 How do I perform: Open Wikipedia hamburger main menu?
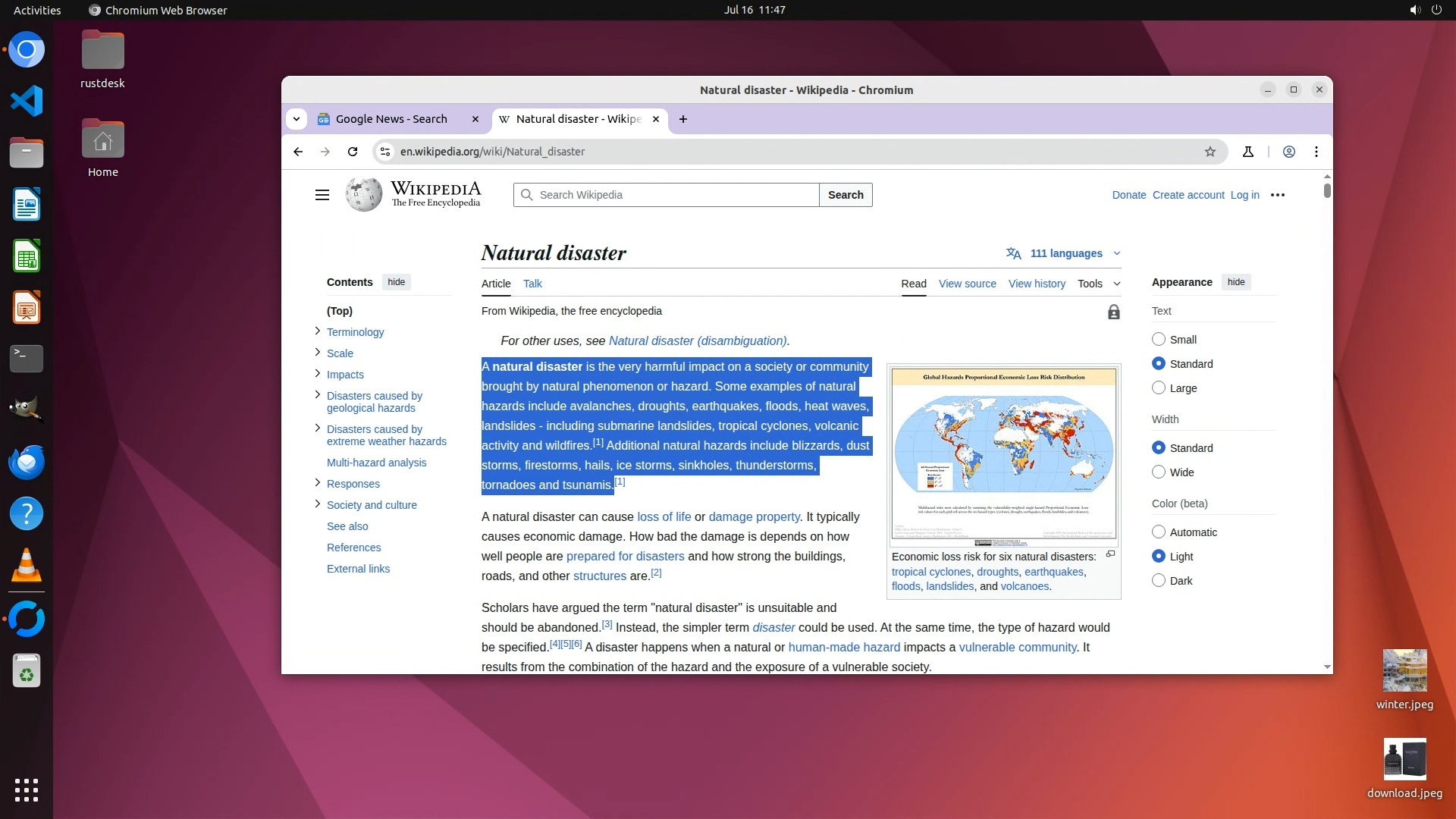coord(322,195)
